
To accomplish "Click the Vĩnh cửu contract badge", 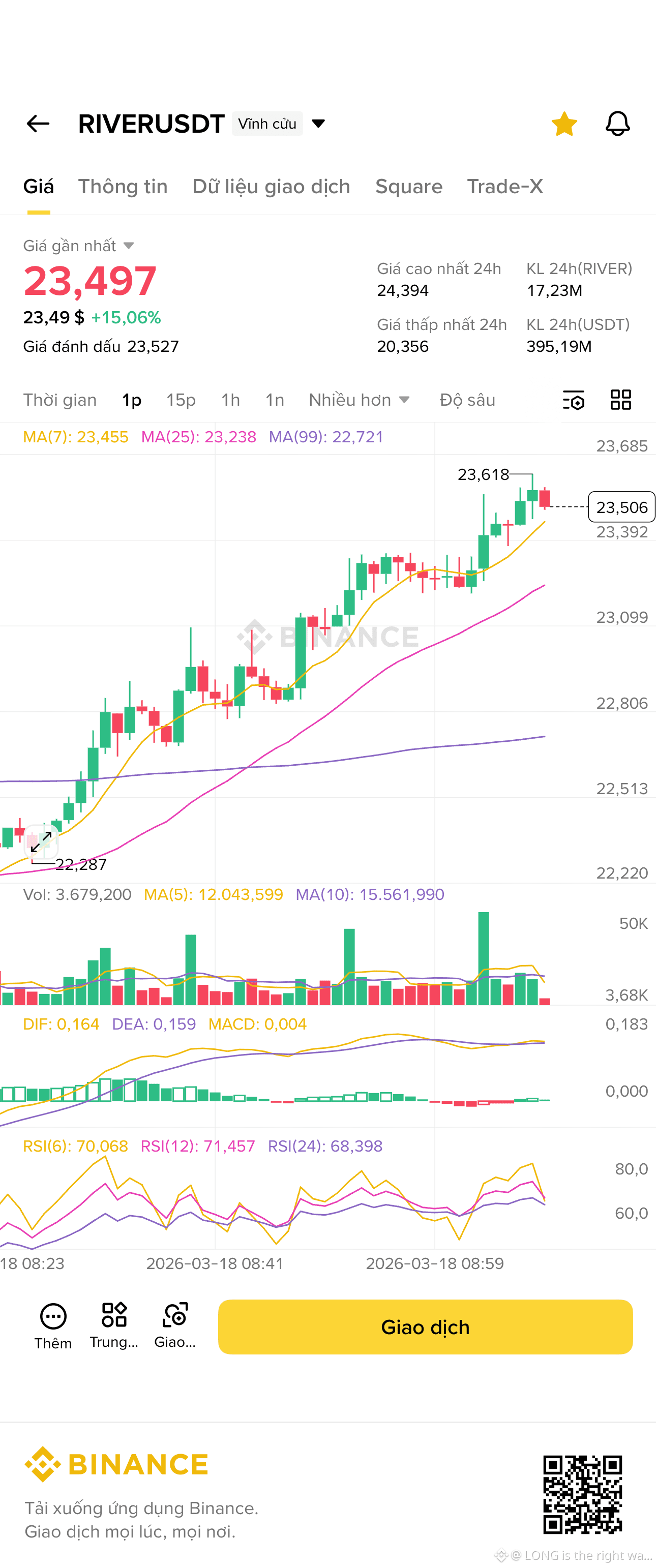I will tap(267, 124).
